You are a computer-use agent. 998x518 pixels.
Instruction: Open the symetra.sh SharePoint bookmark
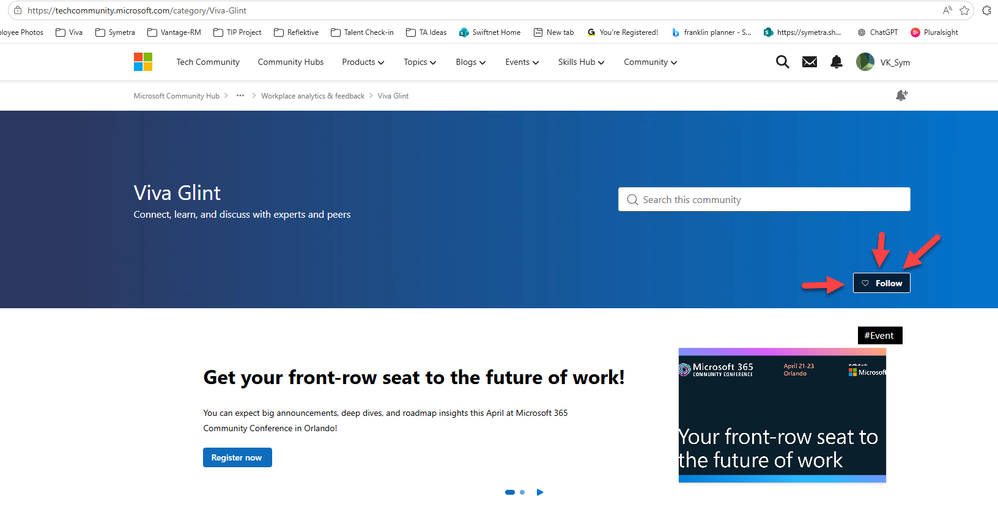[803, 32]
